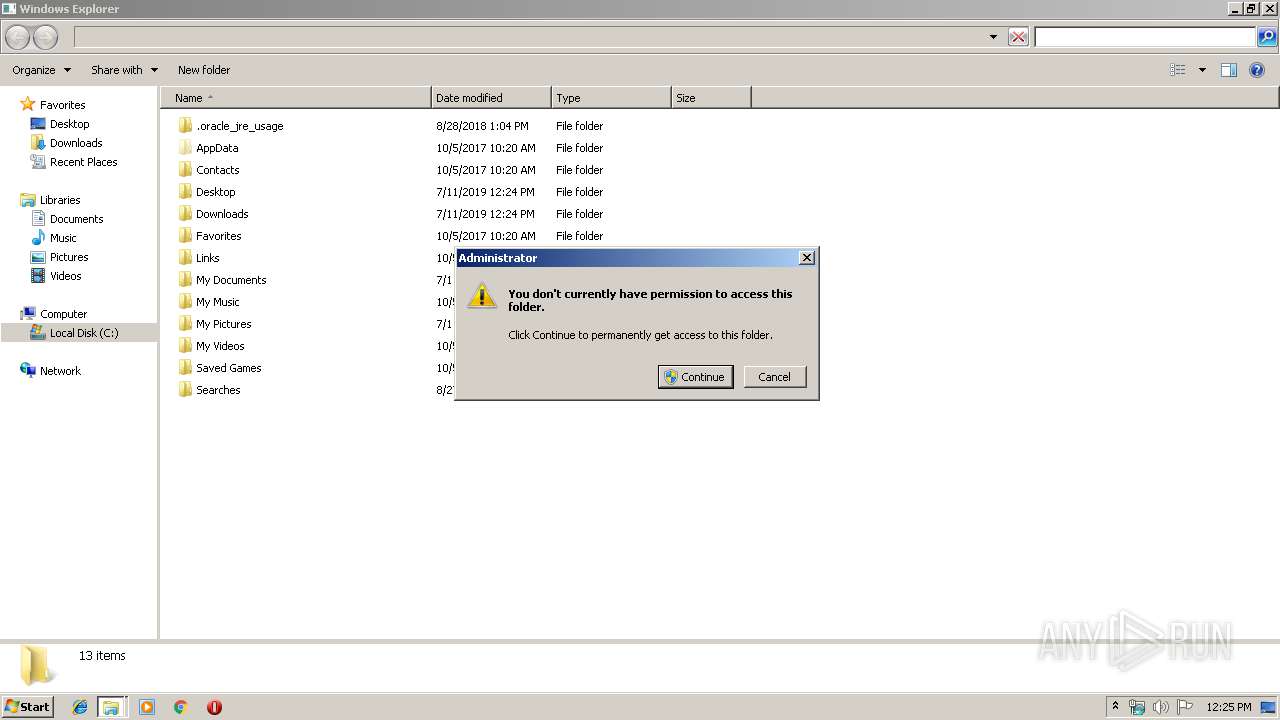Expand the address bar history dropdown
The height and width of the screenshot is (720, 1280).
[993, 37]
